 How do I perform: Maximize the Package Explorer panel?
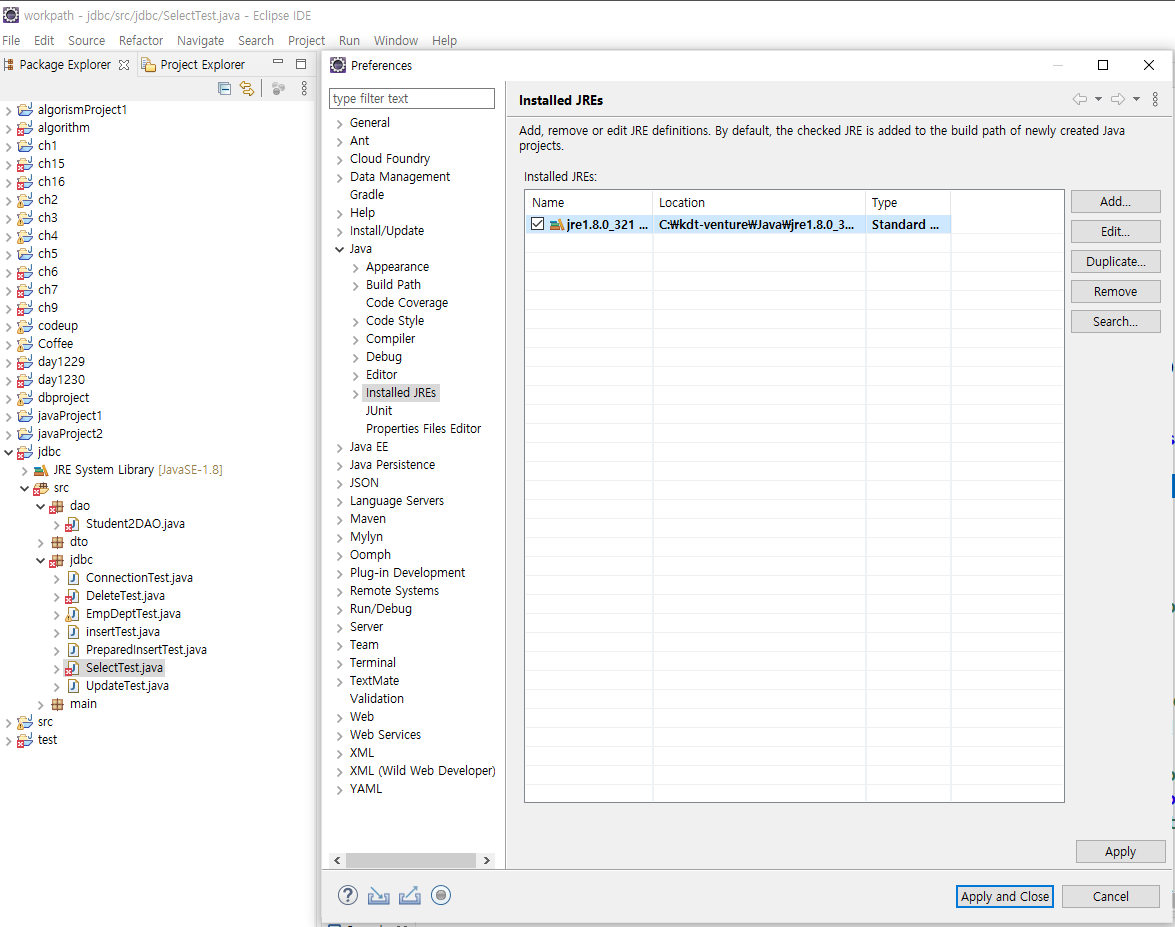click(301, 64)
